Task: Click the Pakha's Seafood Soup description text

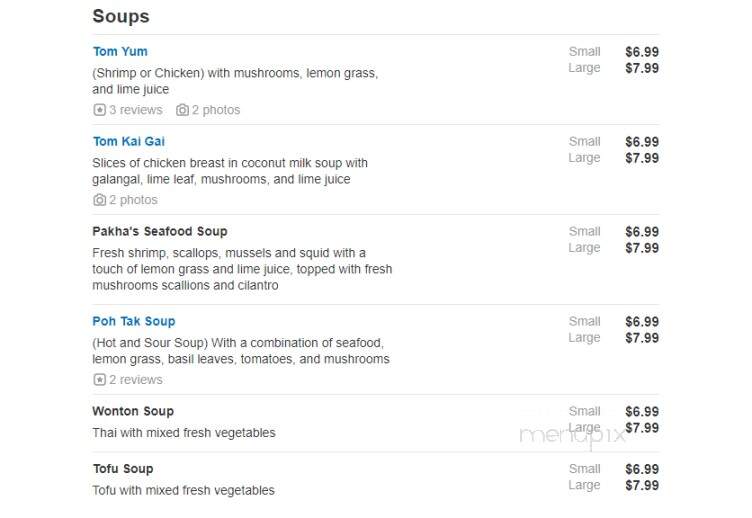Action: click(x=242, y=269)
